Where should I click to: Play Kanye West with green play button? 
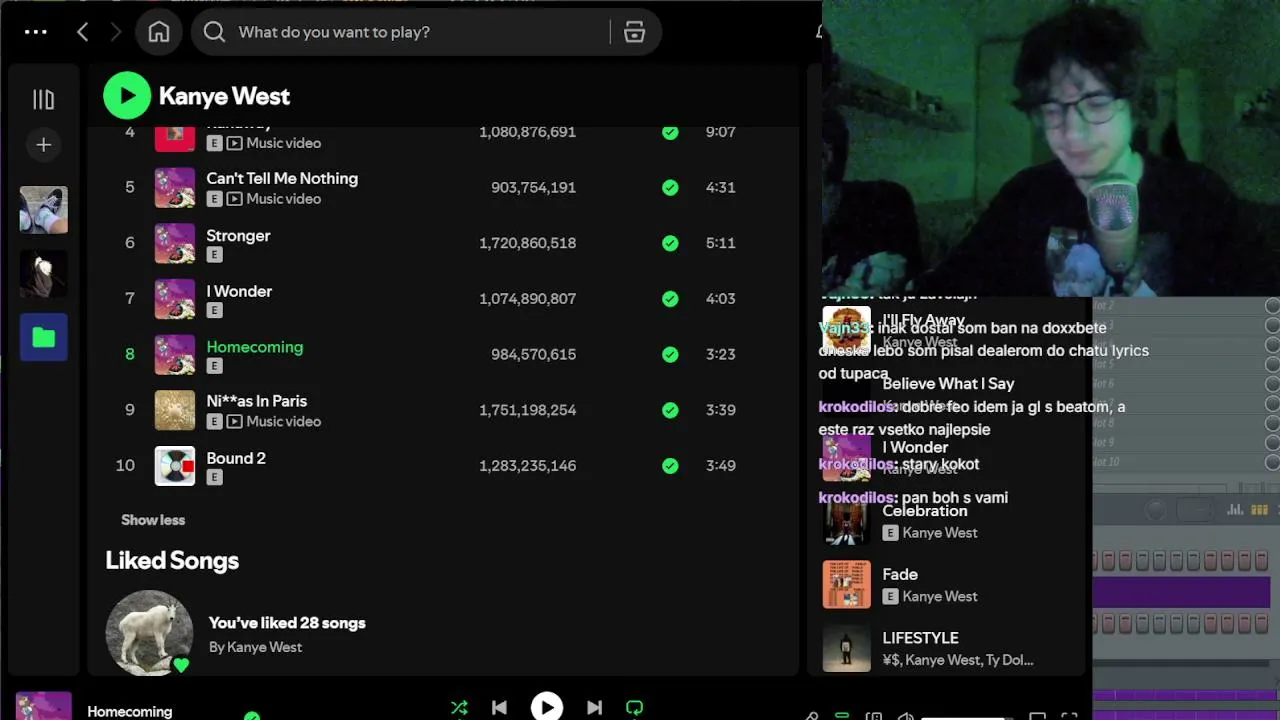(127, 96)
